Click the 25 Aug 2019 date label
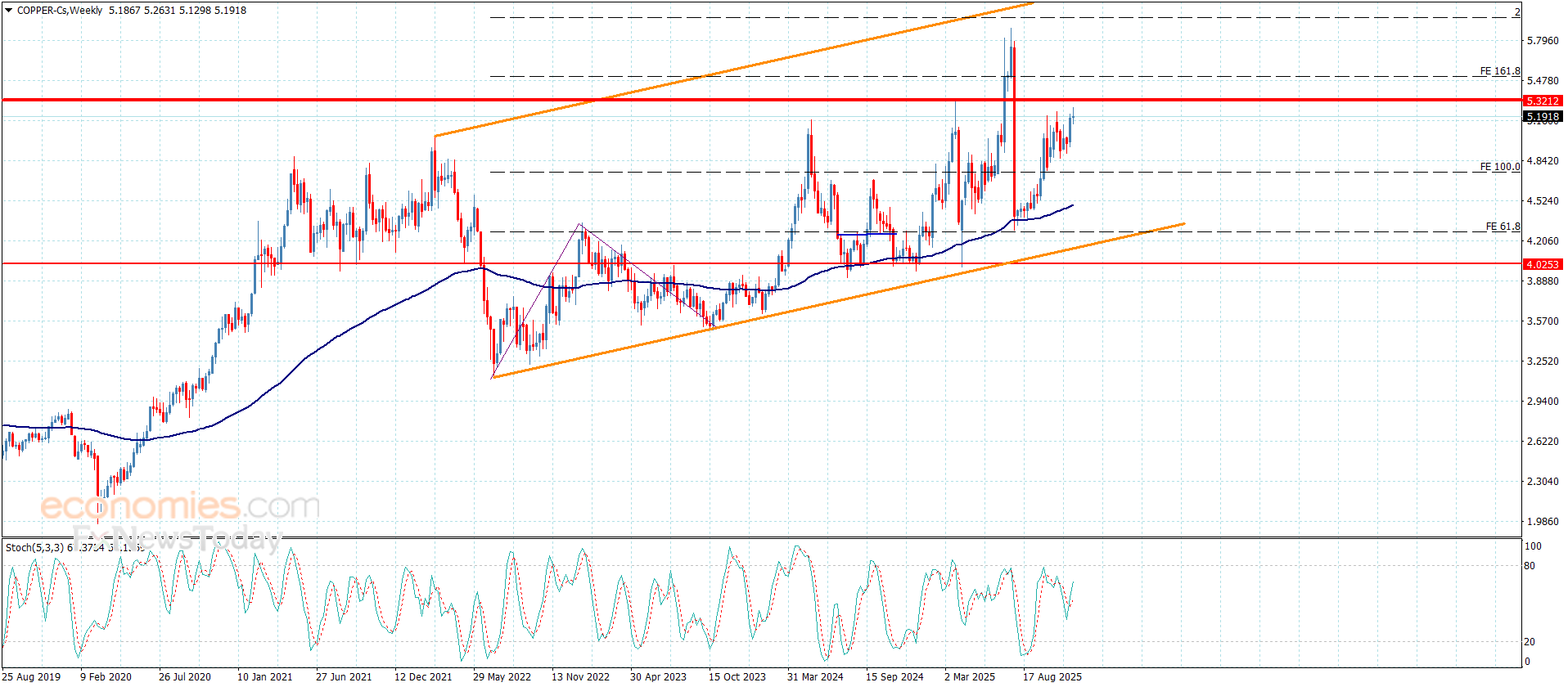1568x687 pixels. pos(31,676)
